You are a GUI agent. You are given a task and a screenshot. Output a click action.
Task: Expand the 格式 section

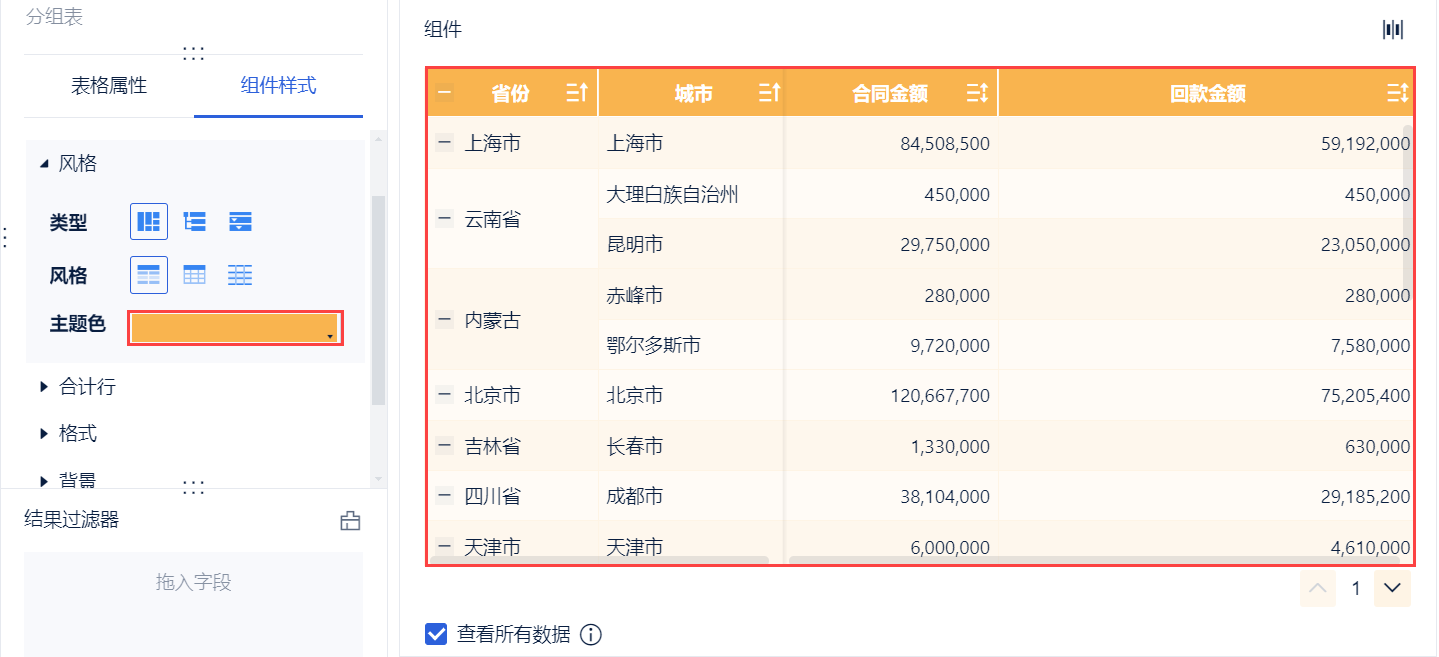click(44, 434)
